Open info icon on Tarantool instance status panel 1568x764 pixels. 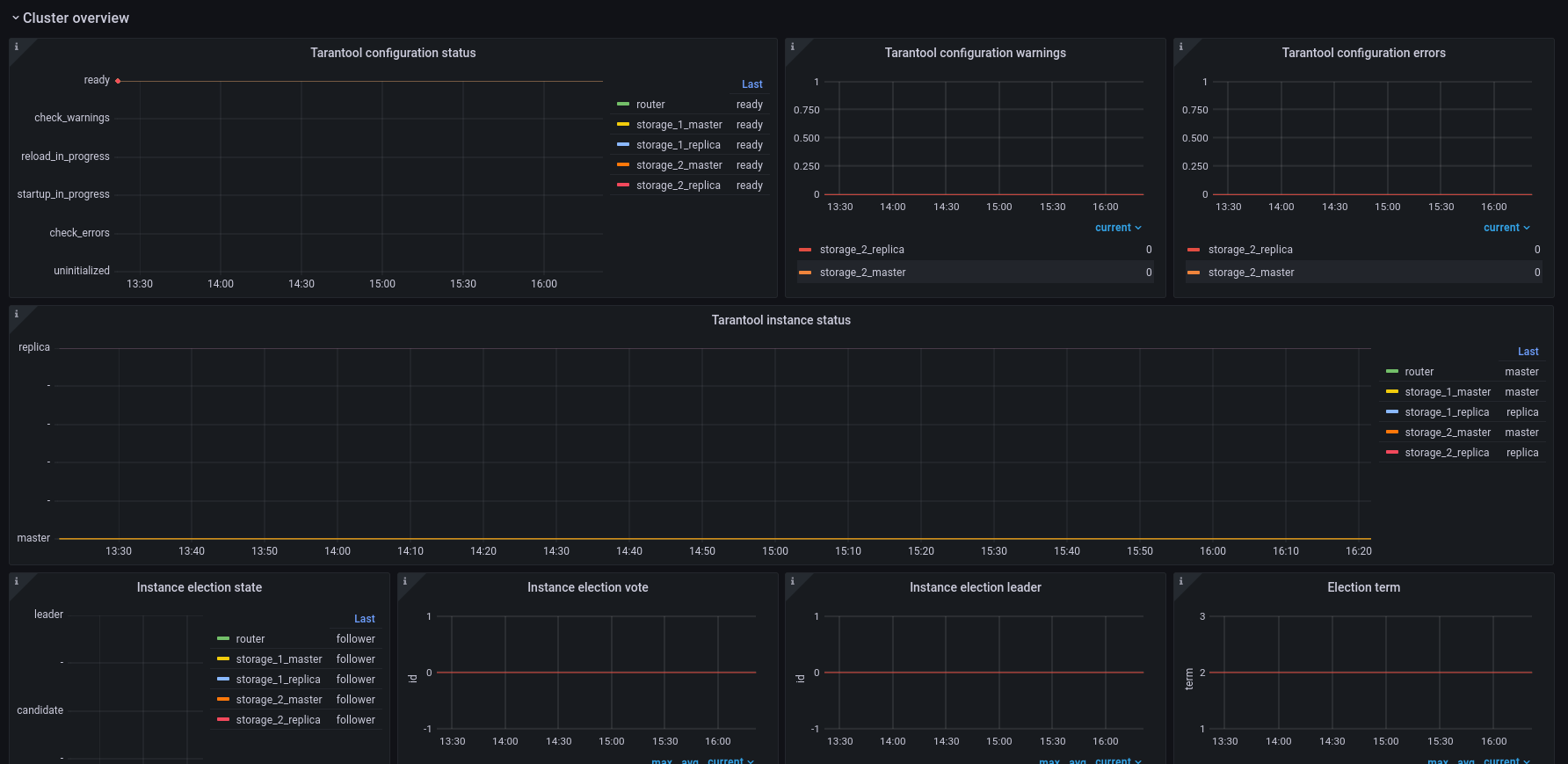[16, 314]
